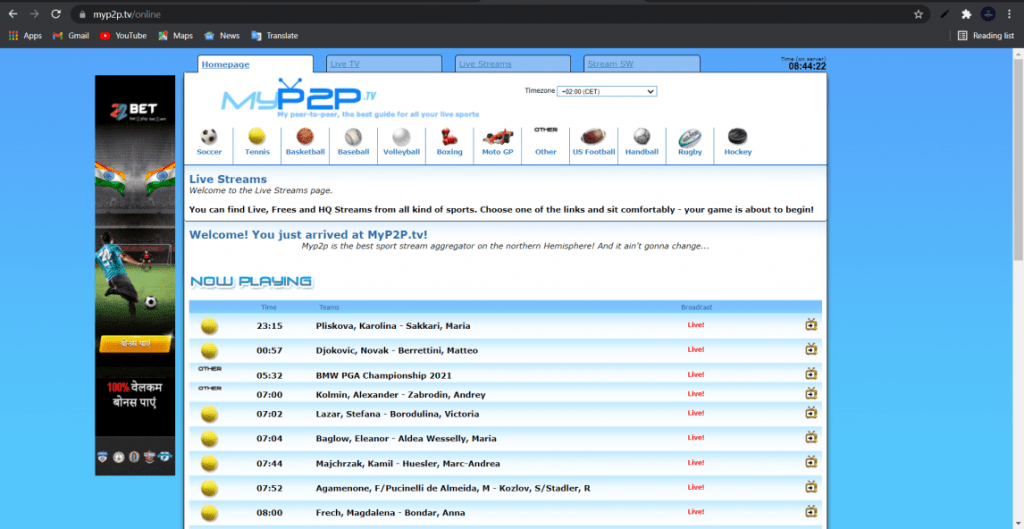Open TV stream icon for Agamenone/Pucinelli match
The height and width of the screenshot is (529, 1024).
click(x=811, y=487)
